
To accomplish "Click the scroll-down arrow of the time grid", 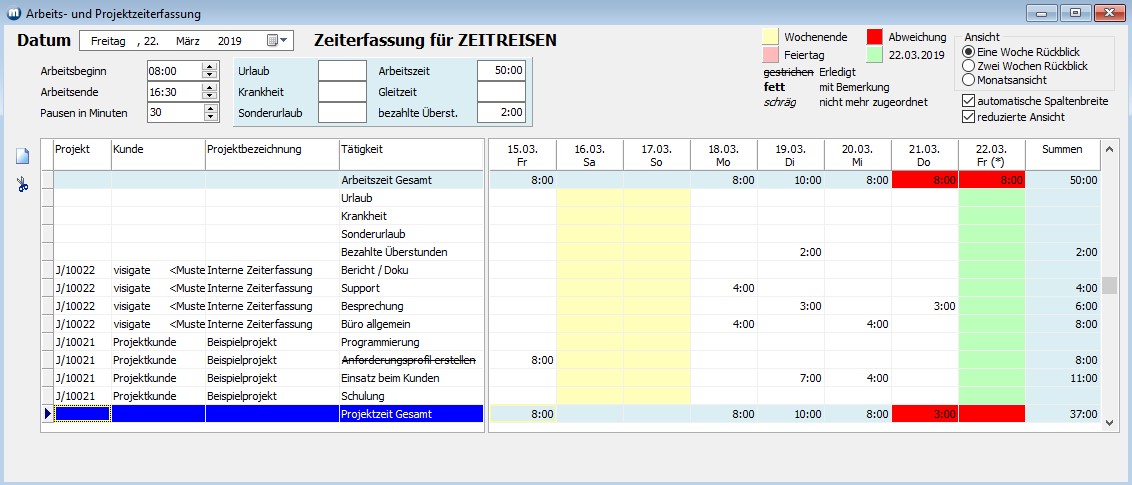I will point(1108,424).
